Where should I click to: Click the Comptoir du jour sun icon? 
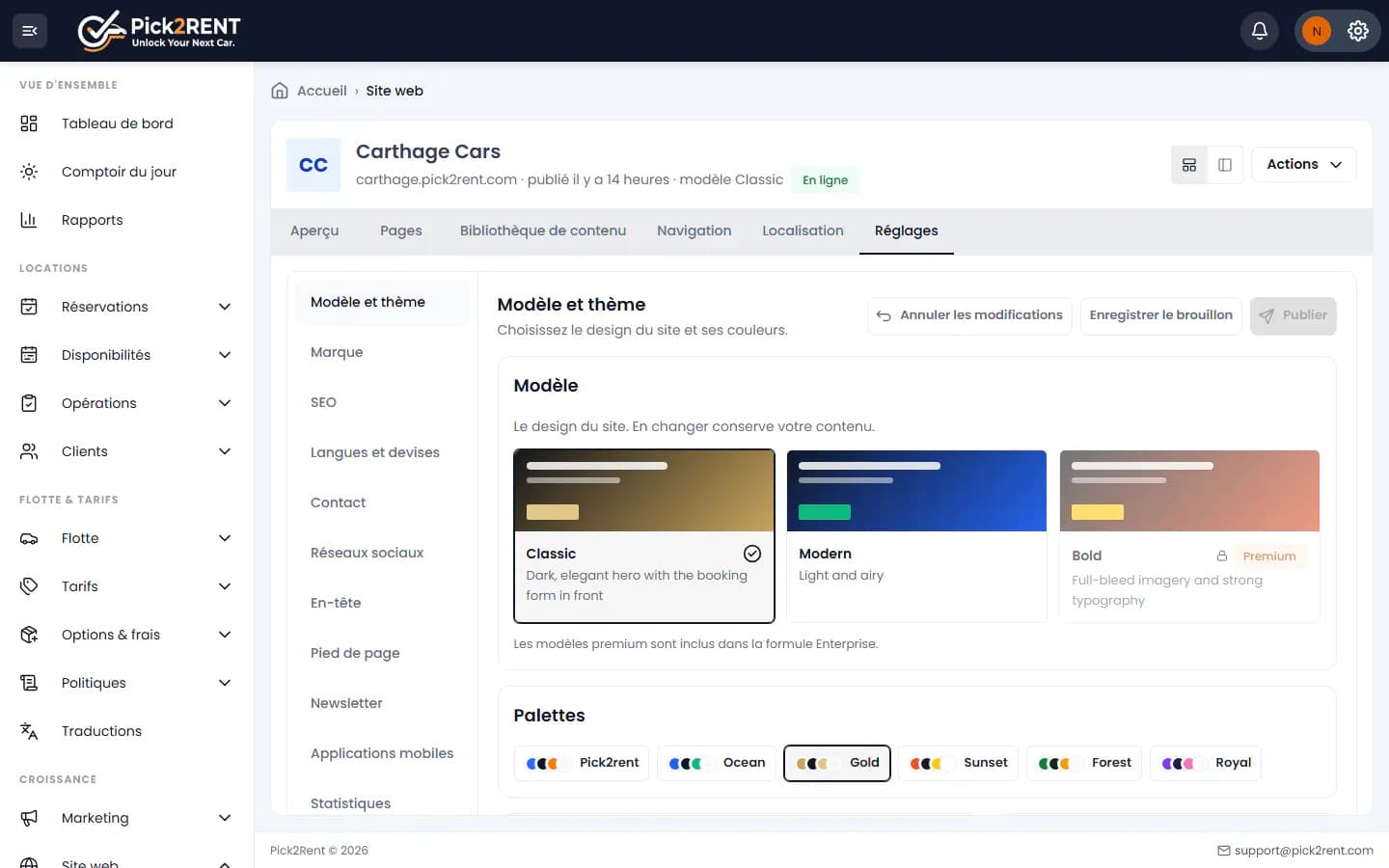(x=29, y=172)
